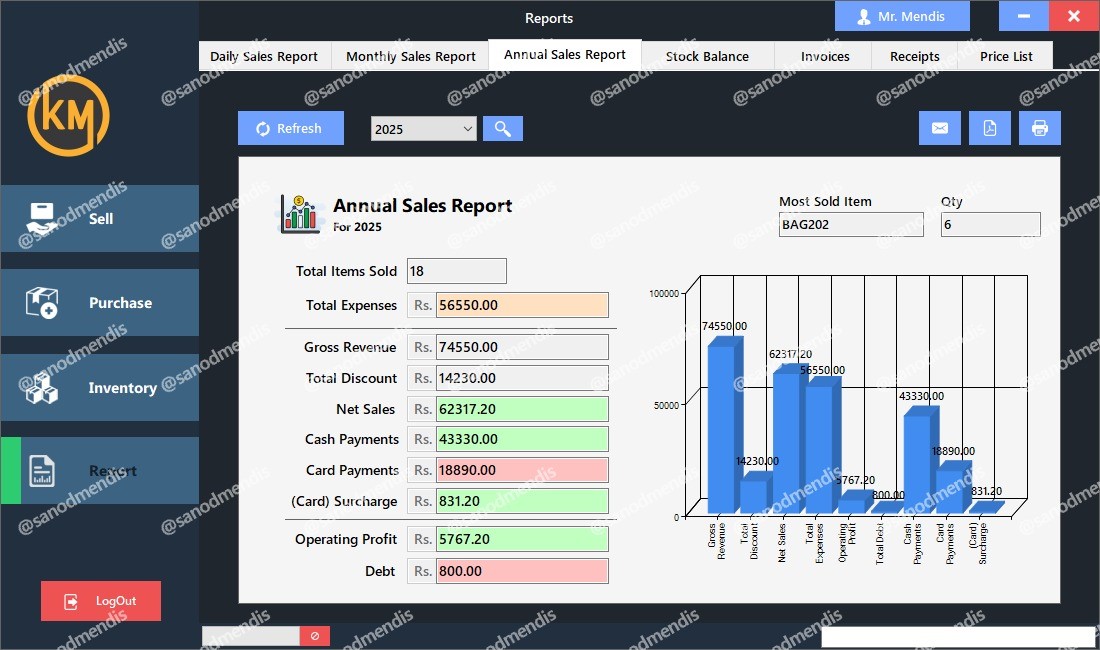Open the Purchase section

(x=100, y=302)
